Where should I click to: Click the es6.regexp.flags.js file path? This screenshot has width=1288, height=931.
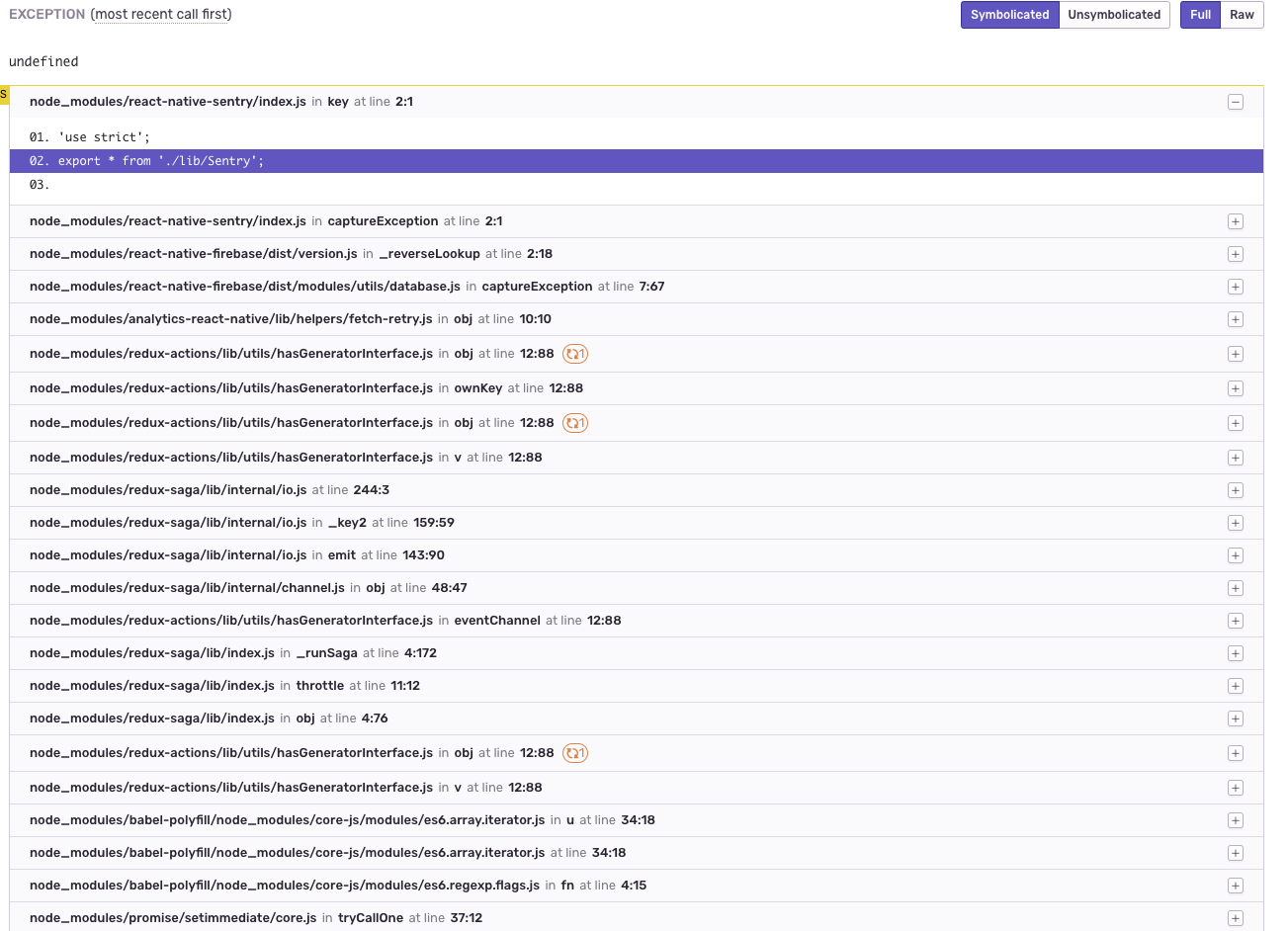pyautogui.click(x=285, y=886)
